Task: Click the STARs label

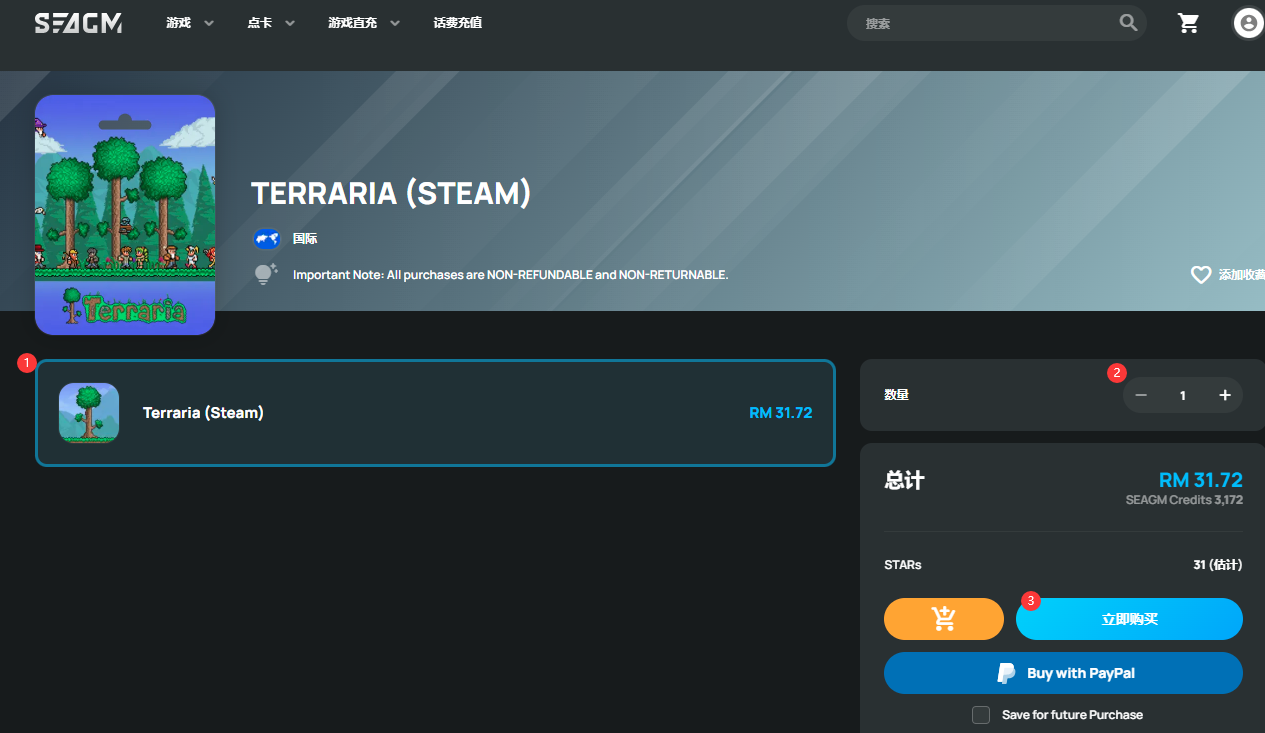Action: coord(903,565)
